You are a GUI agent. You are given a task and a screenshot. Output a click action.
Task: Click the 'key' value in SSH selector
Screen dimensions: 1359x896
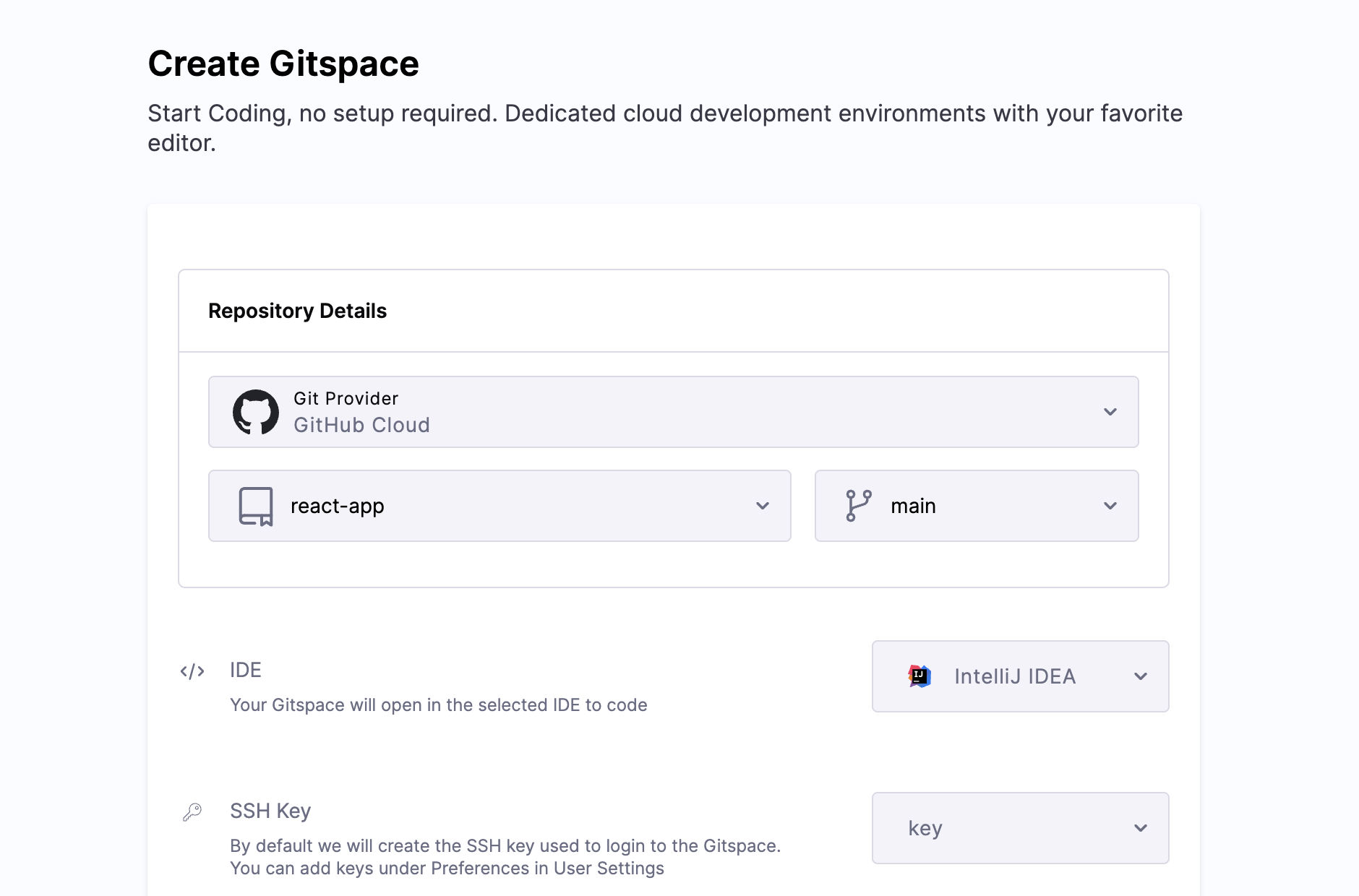point(925,828)
